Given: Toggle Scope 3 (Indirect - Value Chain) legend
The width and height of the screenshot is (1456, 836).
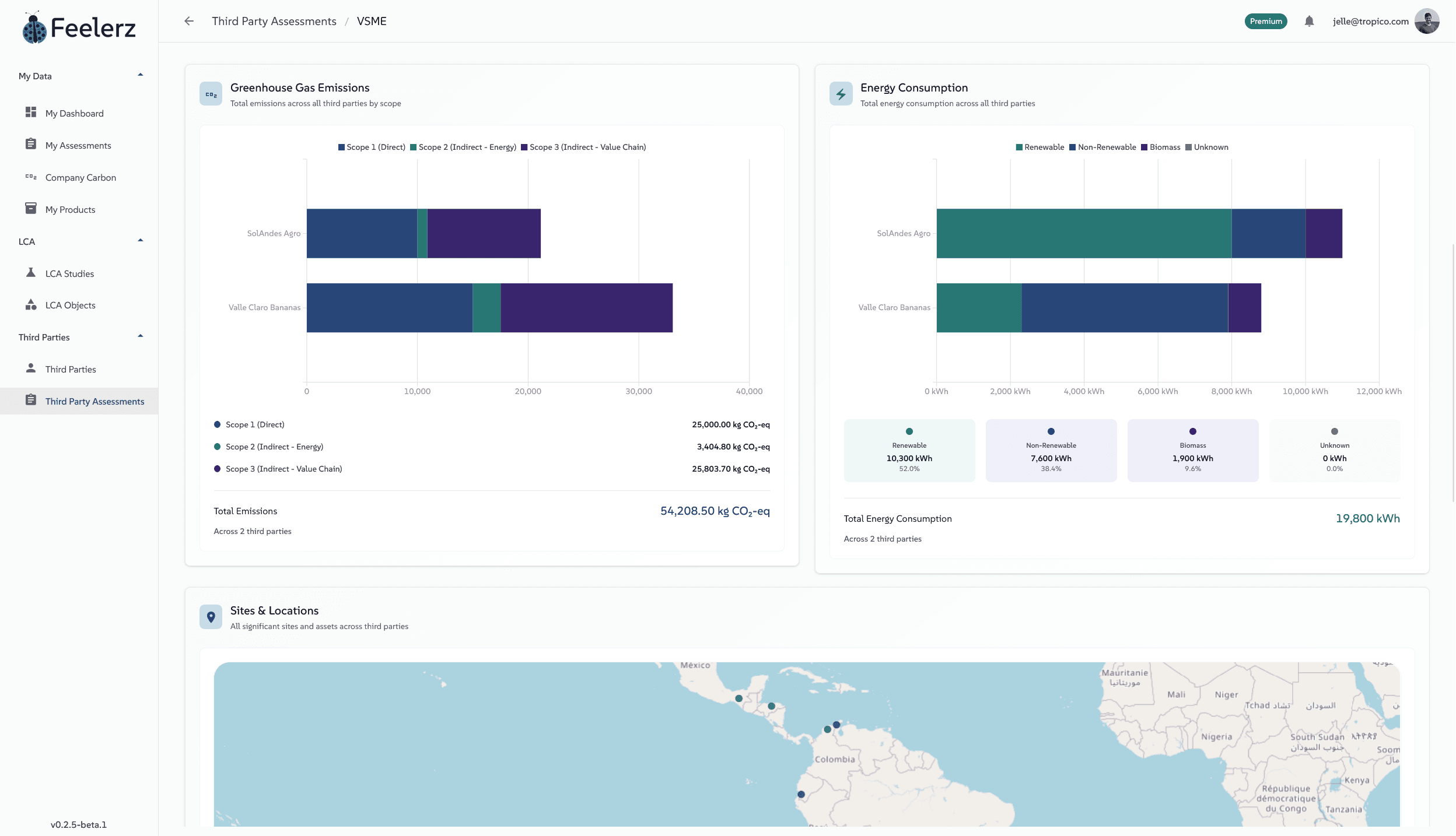Looking at the screenshot, I should tap(583, 147).
